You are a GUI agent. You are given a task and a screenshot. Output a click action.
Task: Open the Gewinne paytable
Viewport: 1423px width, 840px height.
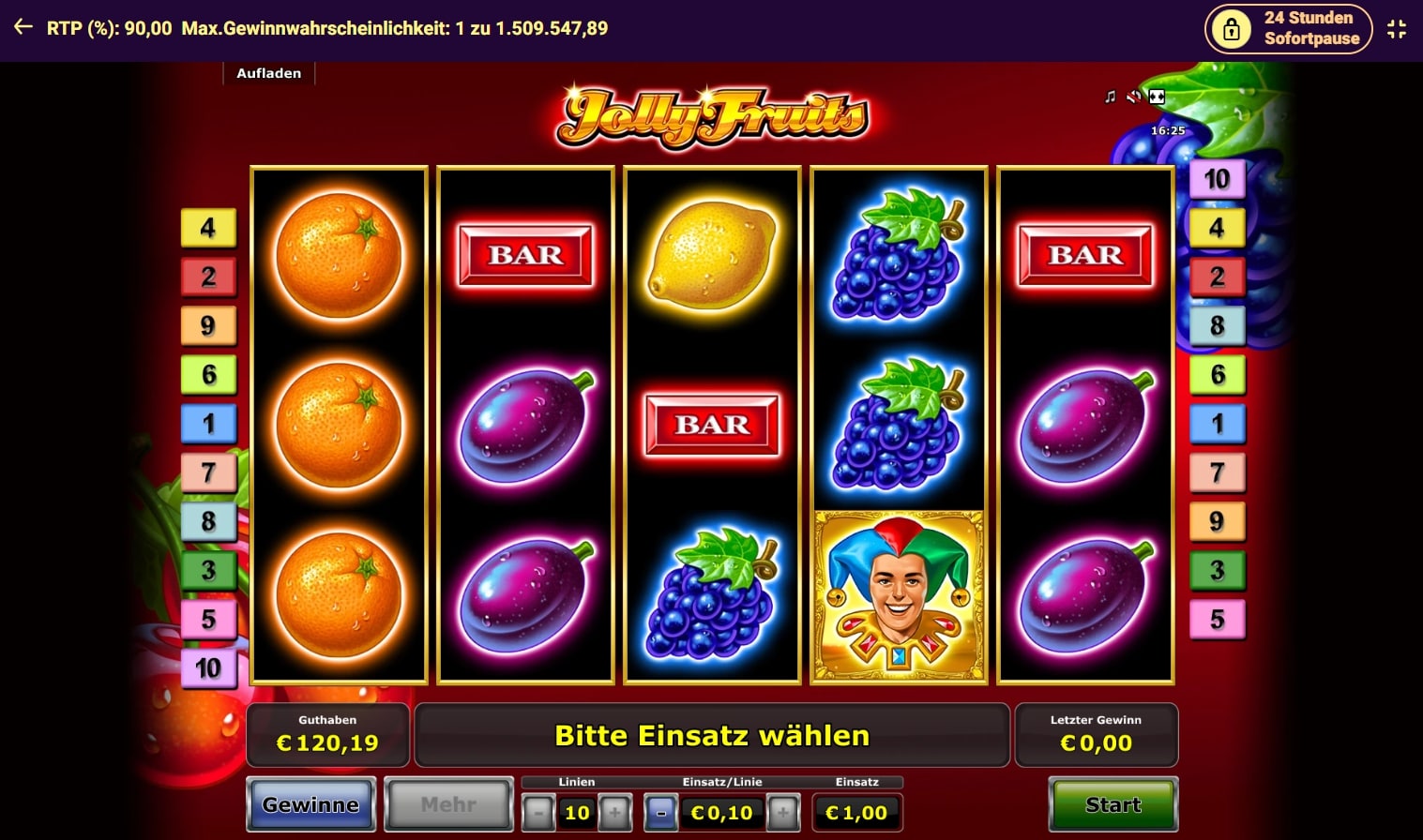[x=310, y=804]
